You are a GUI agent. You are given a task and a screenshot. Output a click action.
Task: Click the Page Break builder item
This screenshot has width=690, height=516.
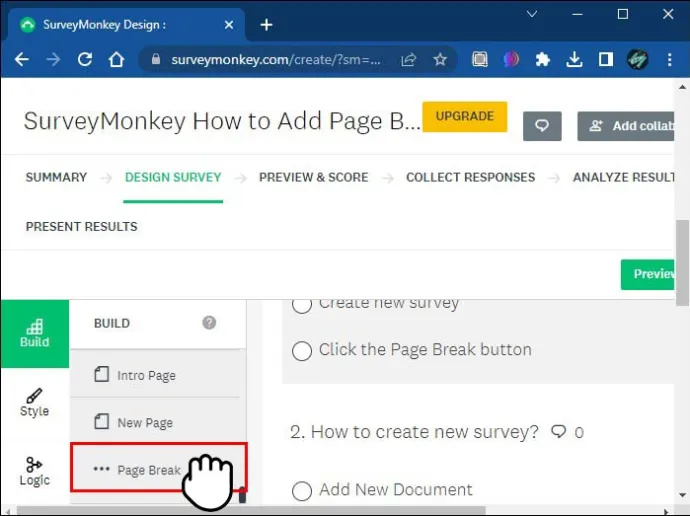point(158,467)
